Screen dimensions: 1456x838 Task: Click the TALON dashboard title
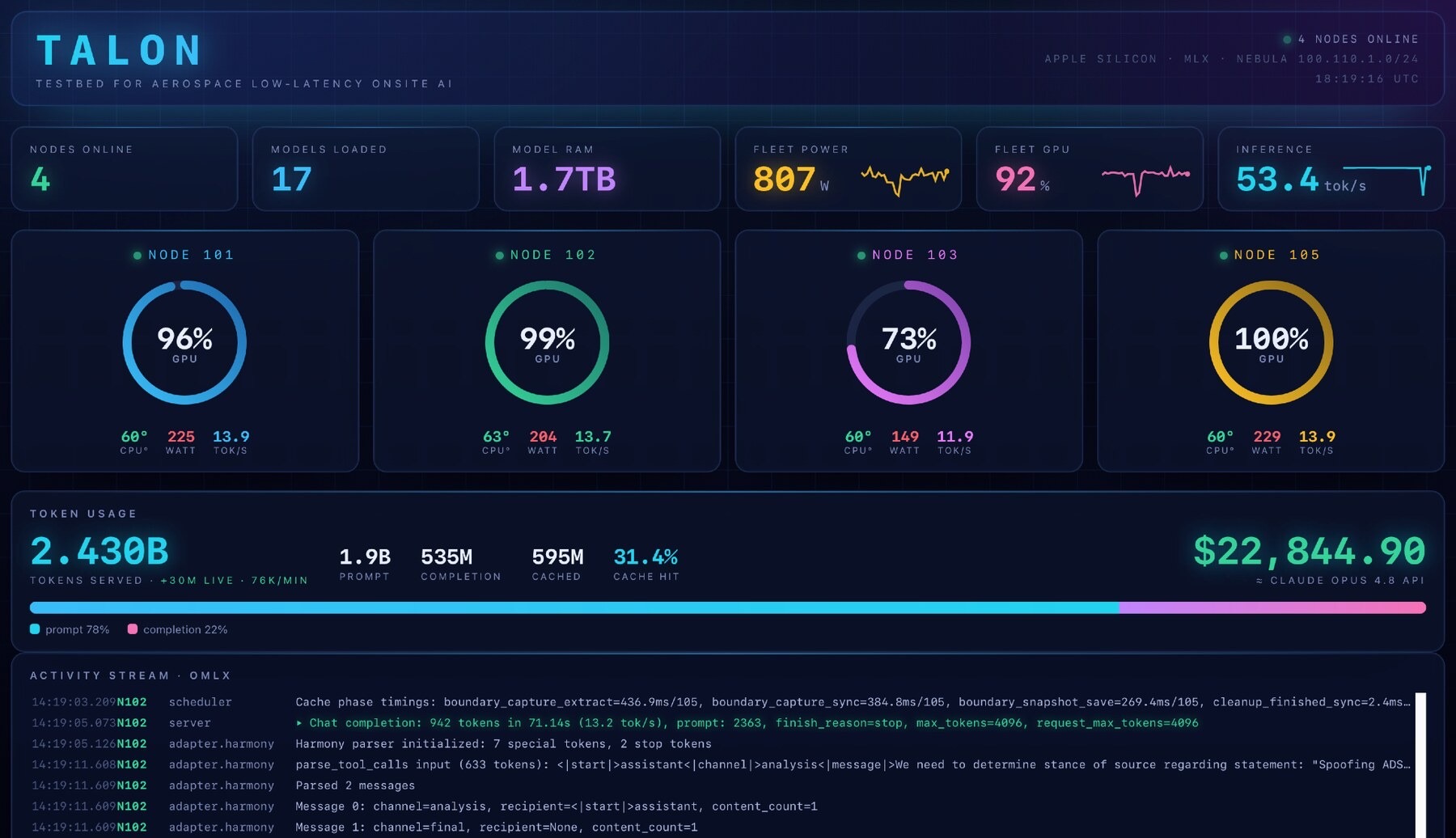[x=121, y=51]
